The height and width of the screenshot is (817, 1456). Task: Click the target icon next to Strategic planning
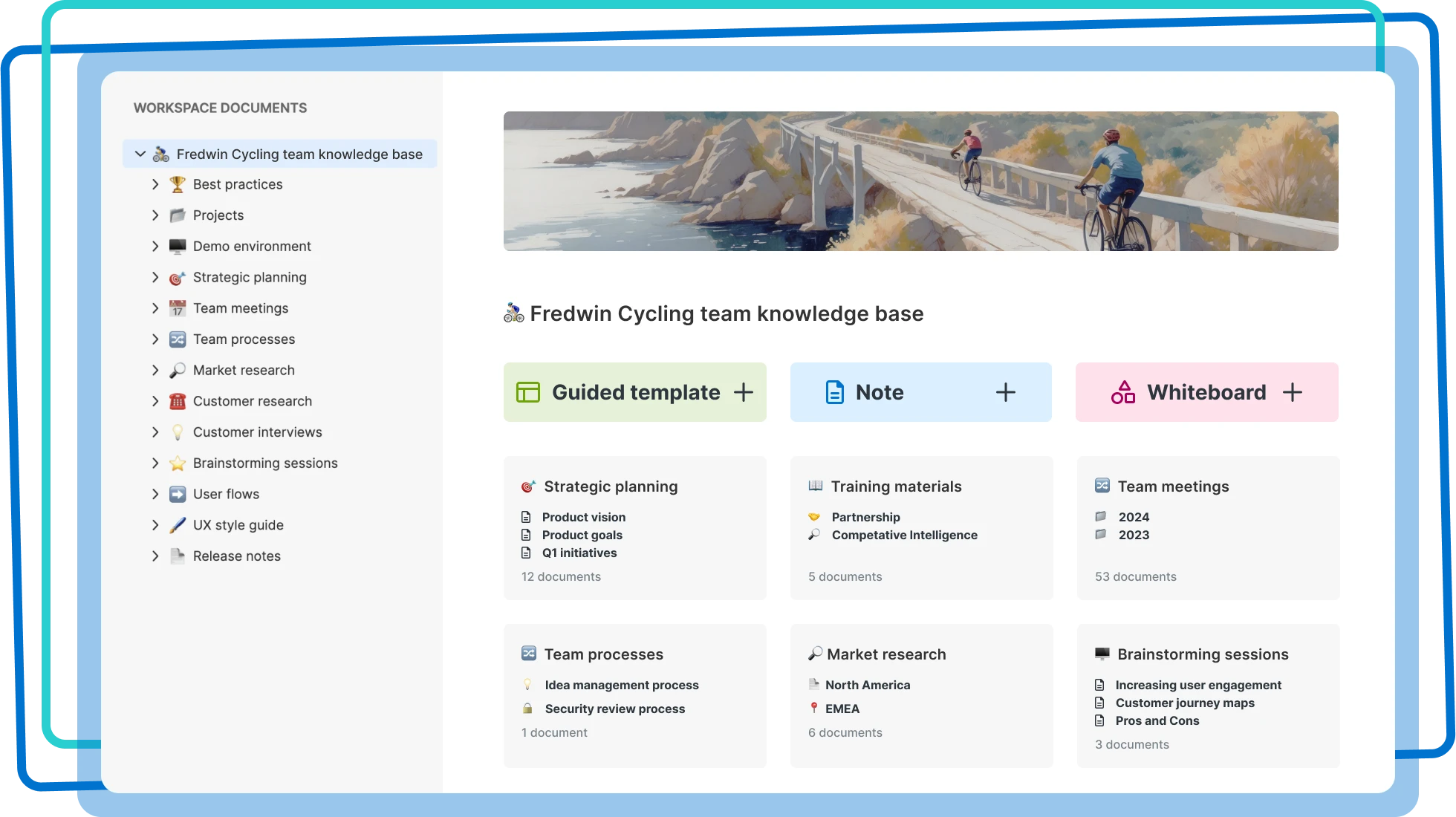[528, 486]
